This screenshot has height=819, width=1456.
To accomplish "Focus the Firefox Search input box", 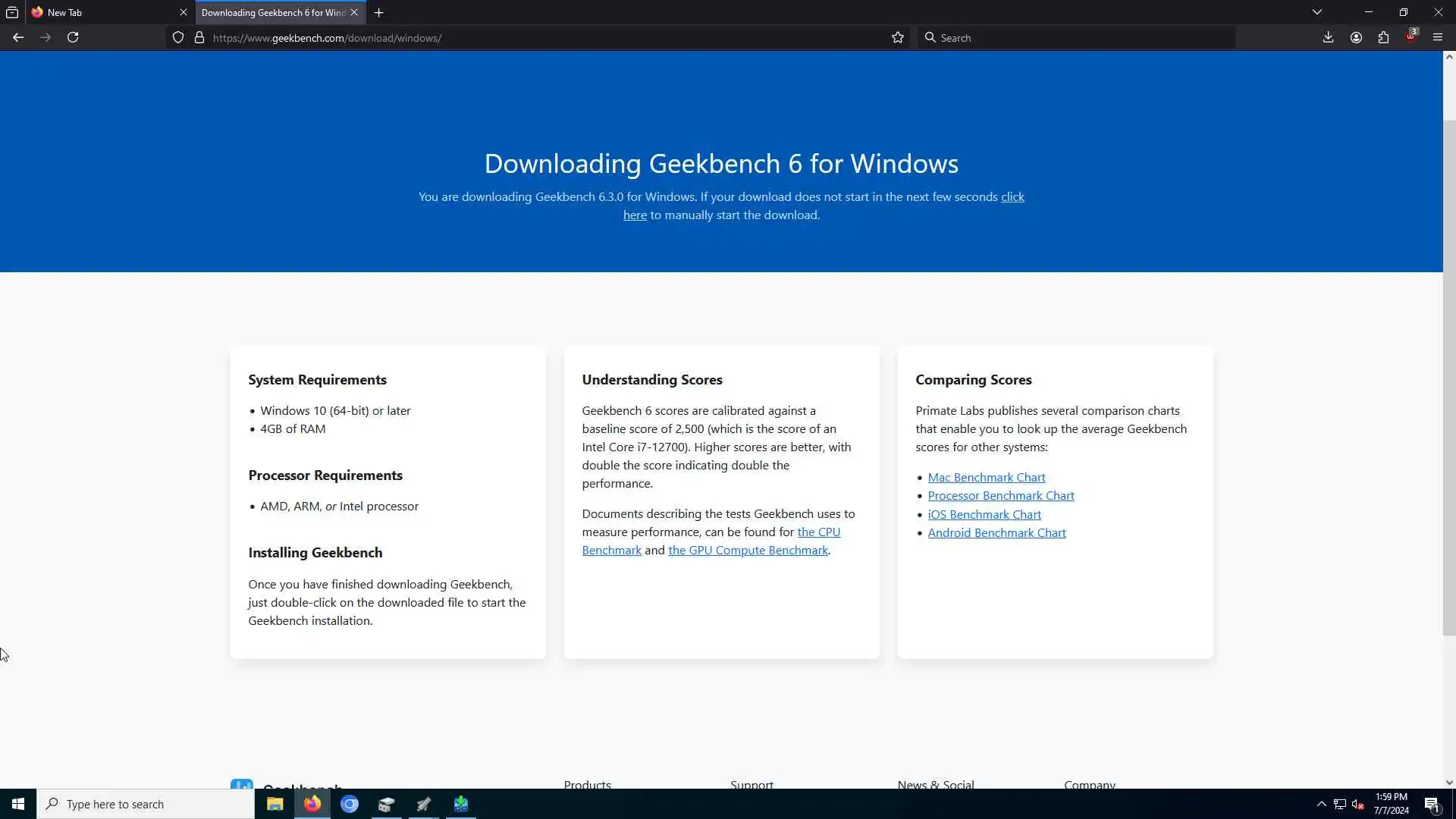I will 1077,37.
